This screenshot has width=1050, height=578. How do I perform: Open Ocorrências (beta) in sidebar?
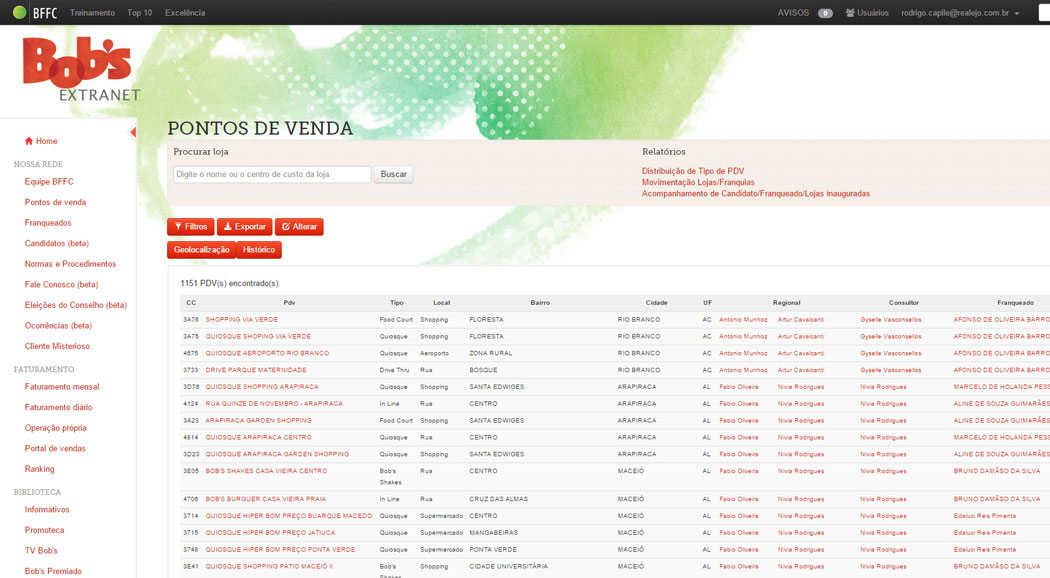pos(58,326)
